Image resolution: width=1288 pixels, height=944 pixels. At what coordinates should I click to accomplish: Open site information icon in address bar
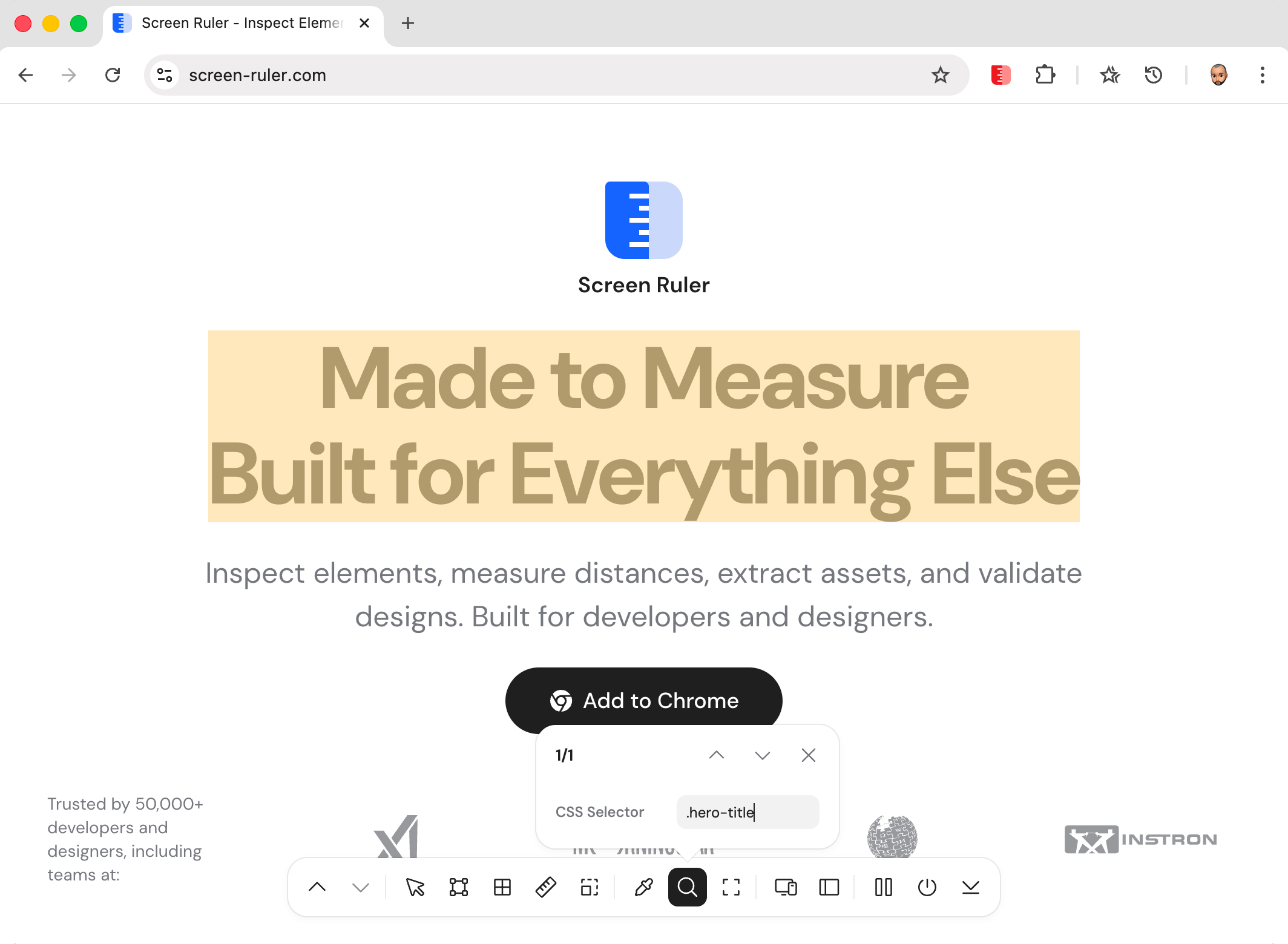tap(165, 75)
